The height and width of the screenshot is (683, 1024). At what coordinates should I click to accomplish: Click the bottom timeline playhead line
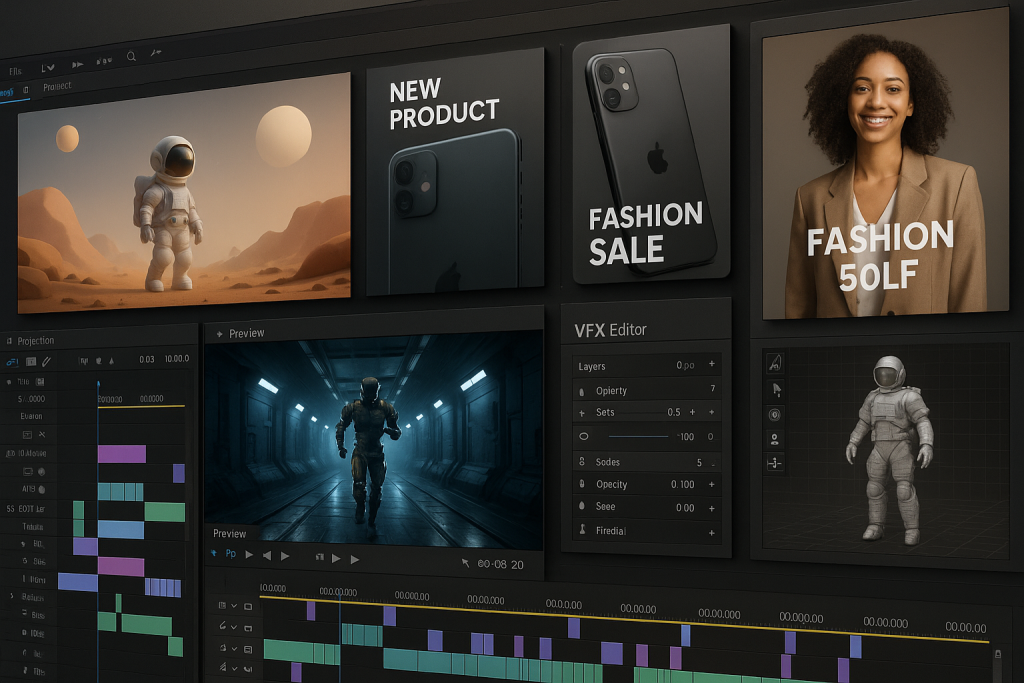340,637
